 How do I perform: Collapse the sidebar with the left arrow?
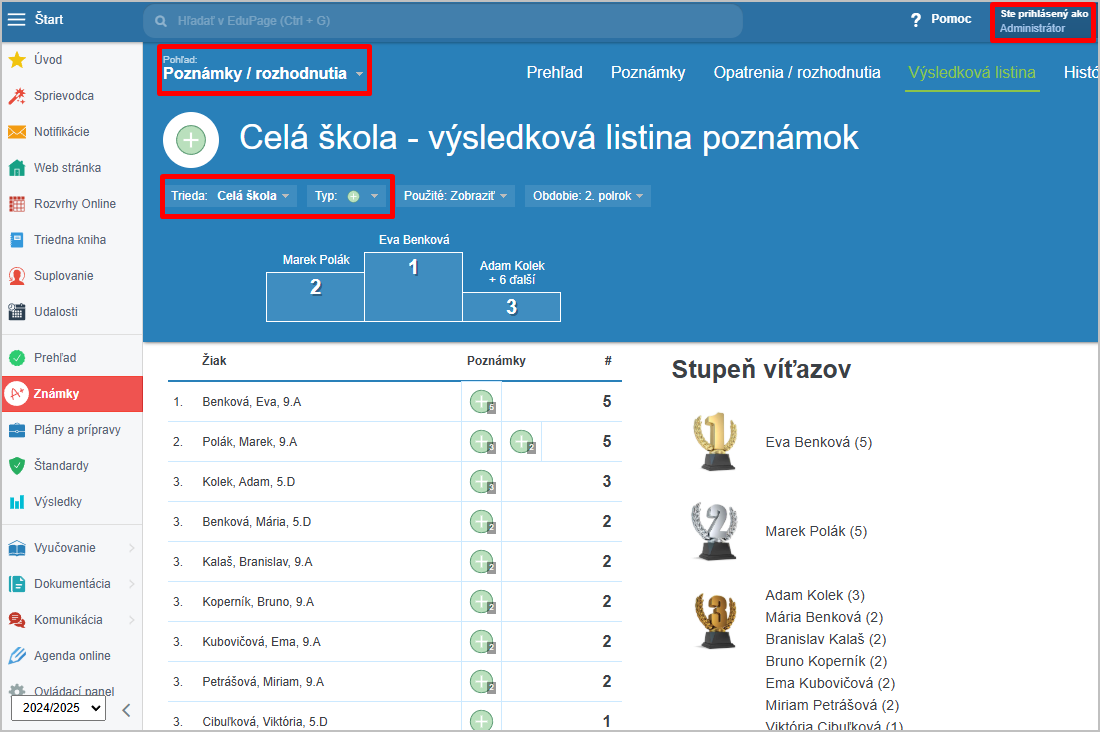tap(126, 710)
